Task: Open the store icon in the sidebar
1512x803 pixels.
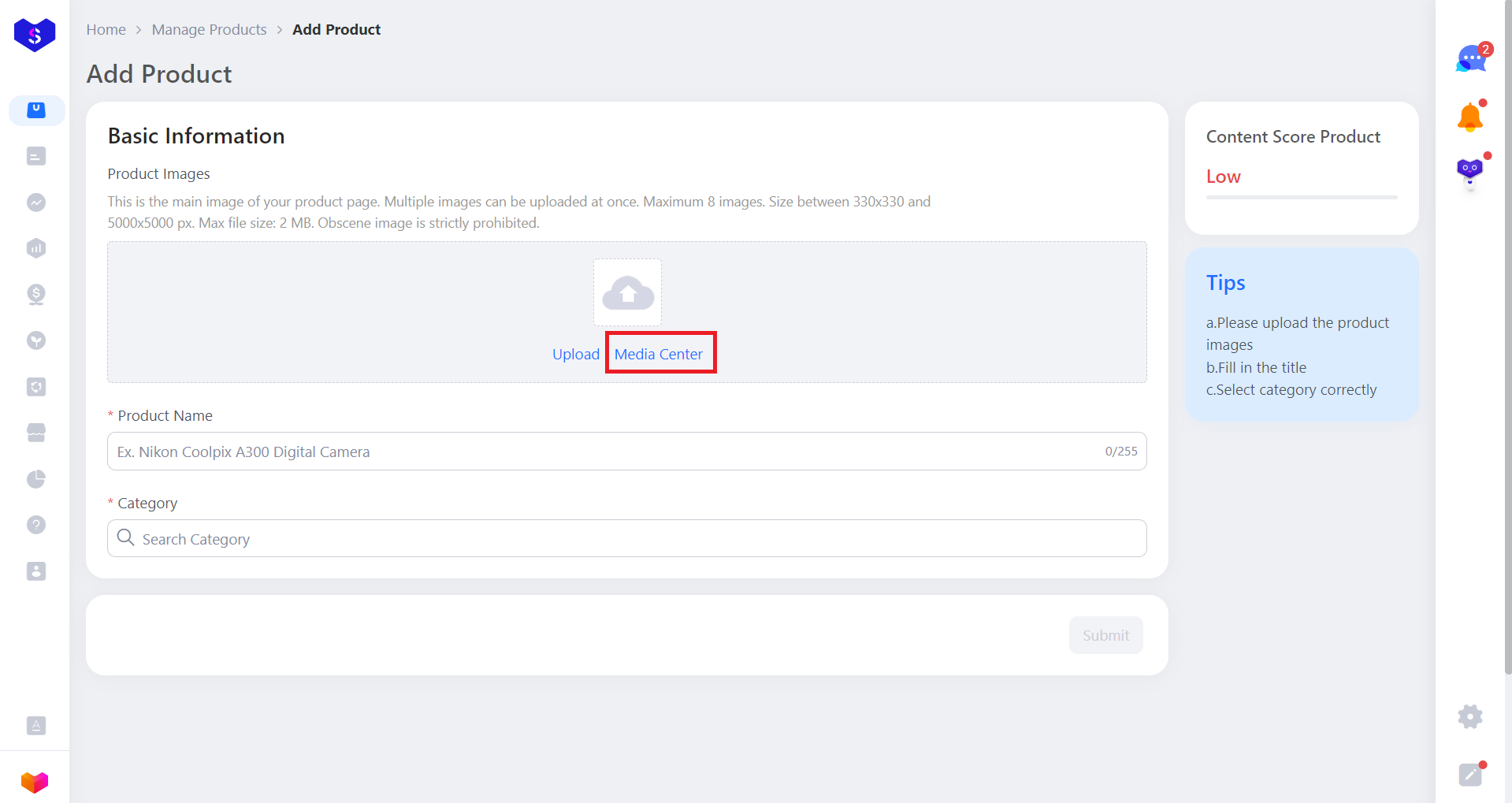Action: click(x=35, y=432)
